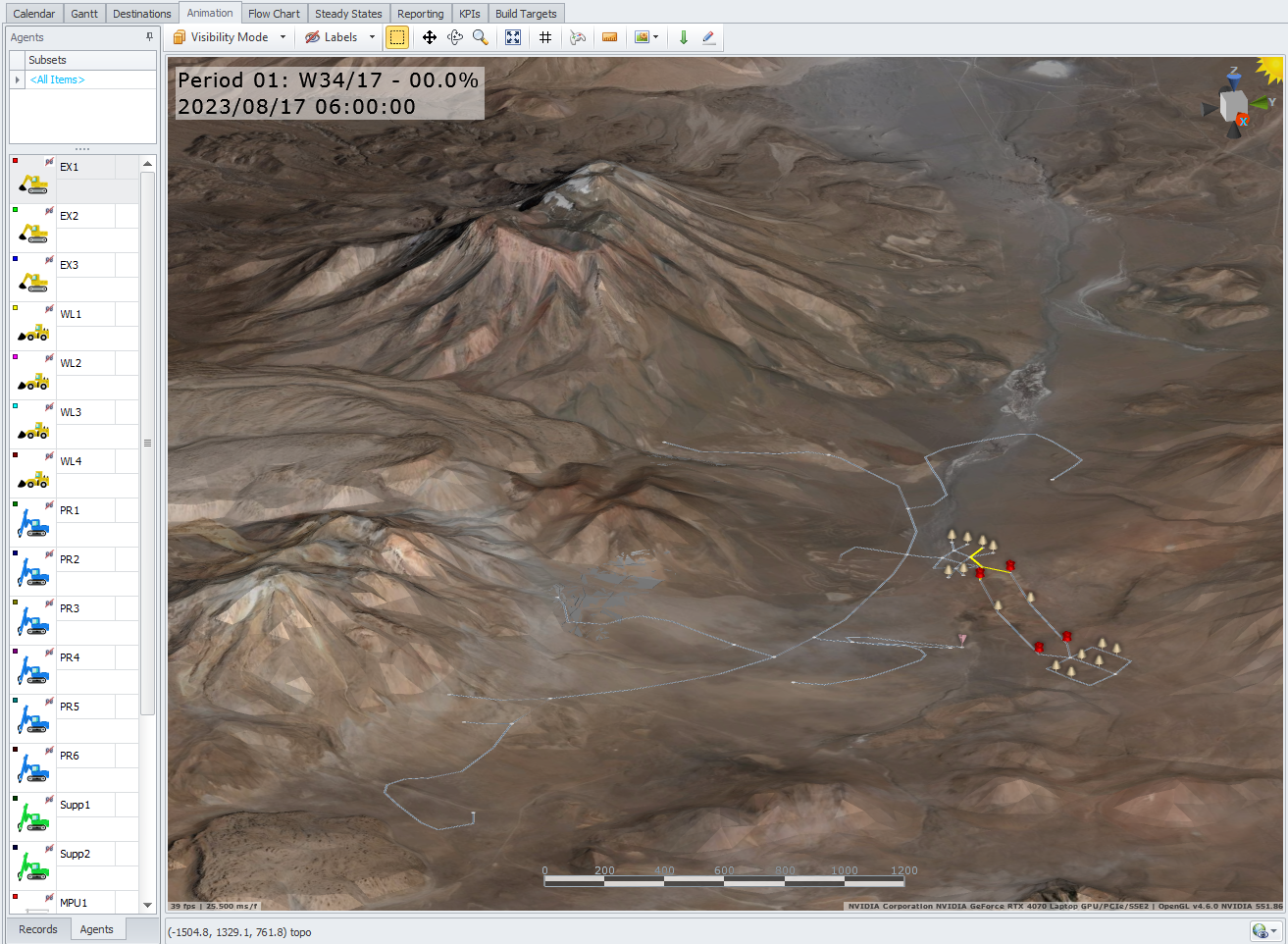Open the Labels dropdown arrow

click(372, 37)
